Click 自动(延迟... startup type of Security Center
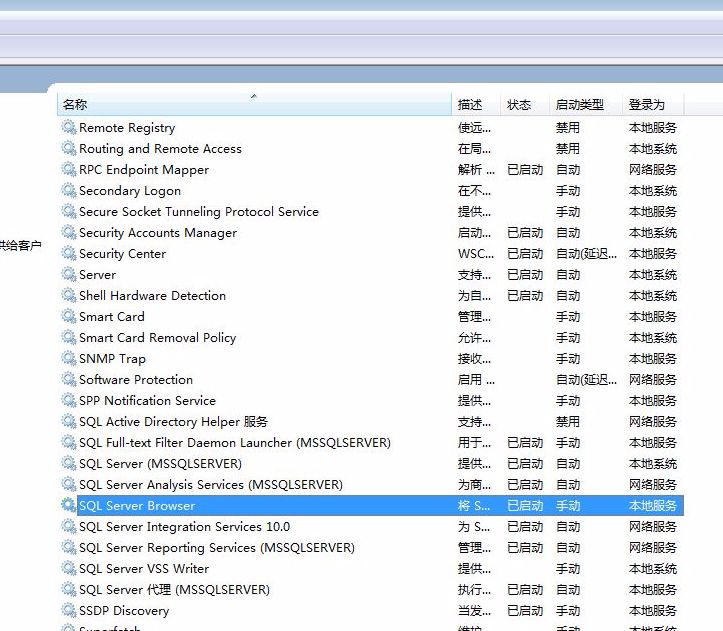 586,254
